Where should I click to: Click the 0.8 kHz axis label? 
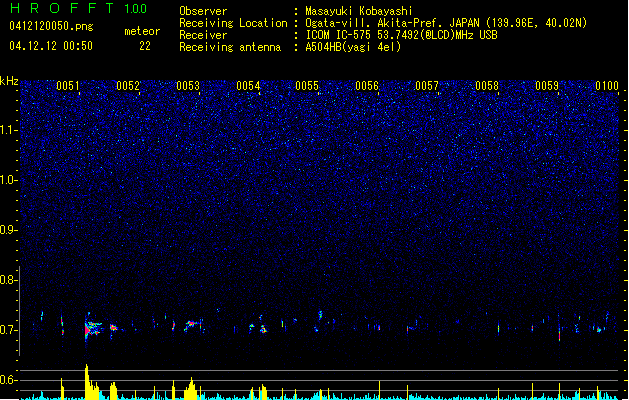8,280
